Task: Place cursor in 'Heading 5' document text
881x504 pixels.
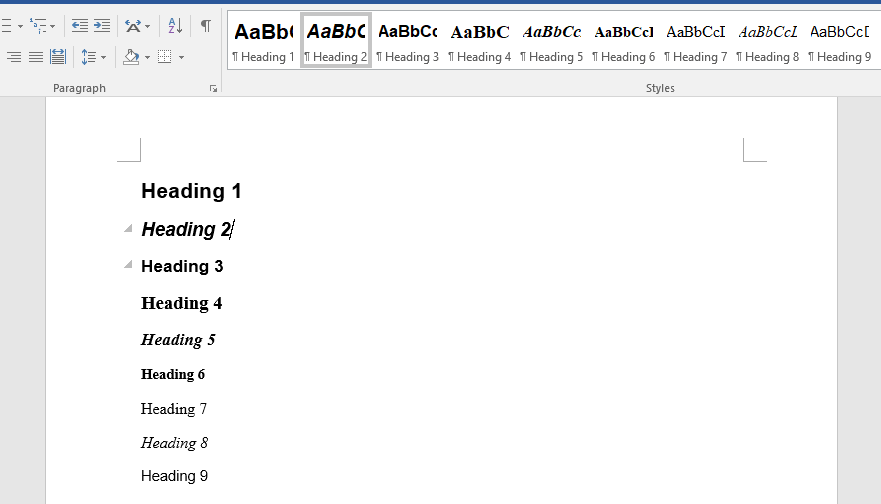Action: coord(178,340)
